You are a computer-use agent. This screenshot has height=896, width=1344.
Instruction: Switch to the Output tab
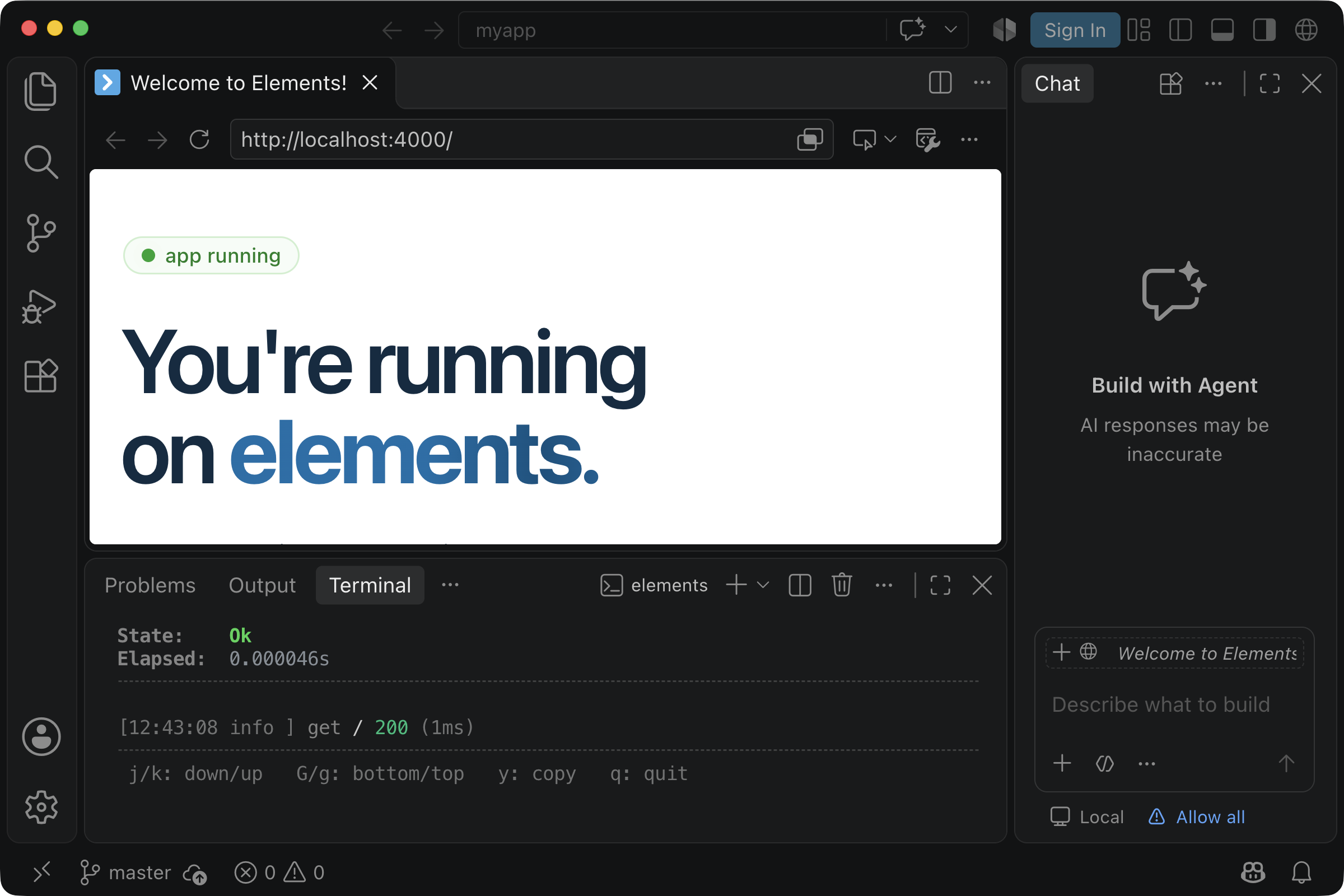pos(262,585)
